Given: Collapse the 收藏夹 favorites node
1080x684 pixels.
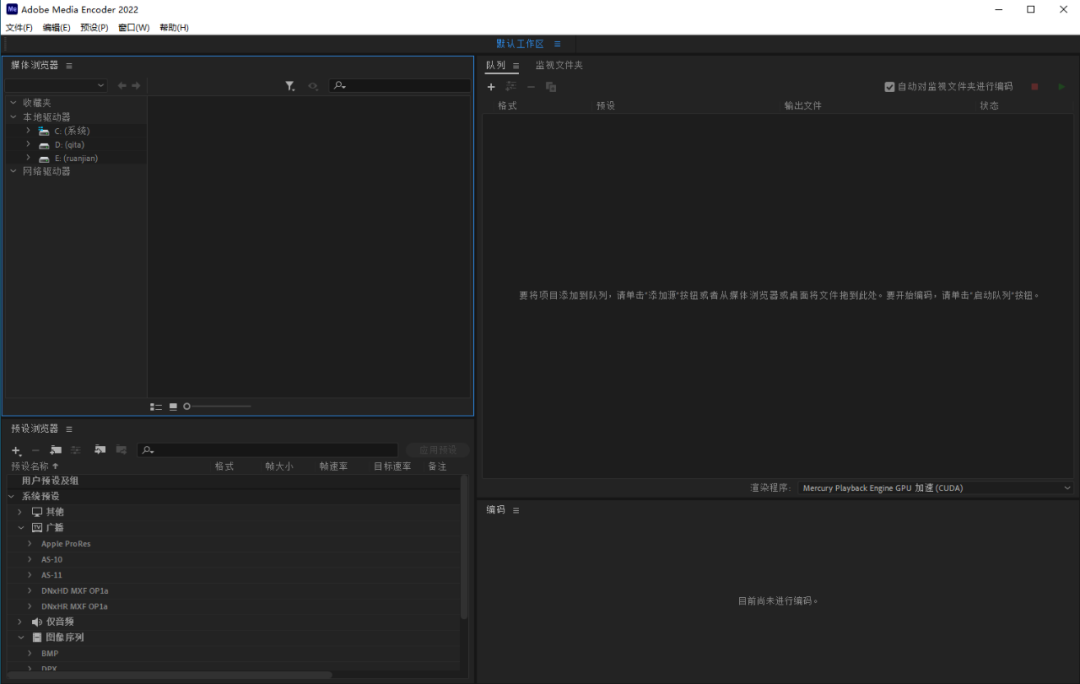Looking at the screenshot, I should pyautogui.click(x=13, y=103).
